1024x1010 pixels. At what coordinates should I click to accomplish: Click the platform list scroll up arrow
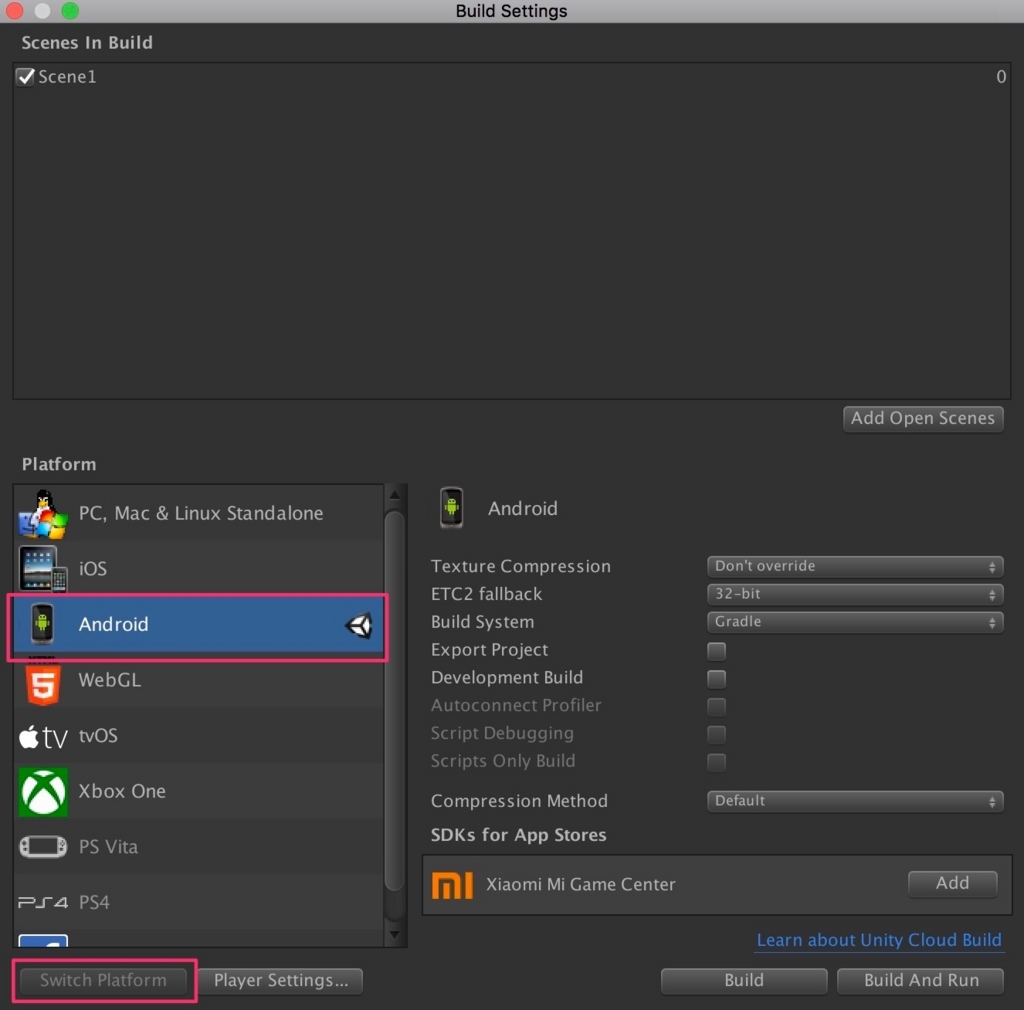click(394, 496)
